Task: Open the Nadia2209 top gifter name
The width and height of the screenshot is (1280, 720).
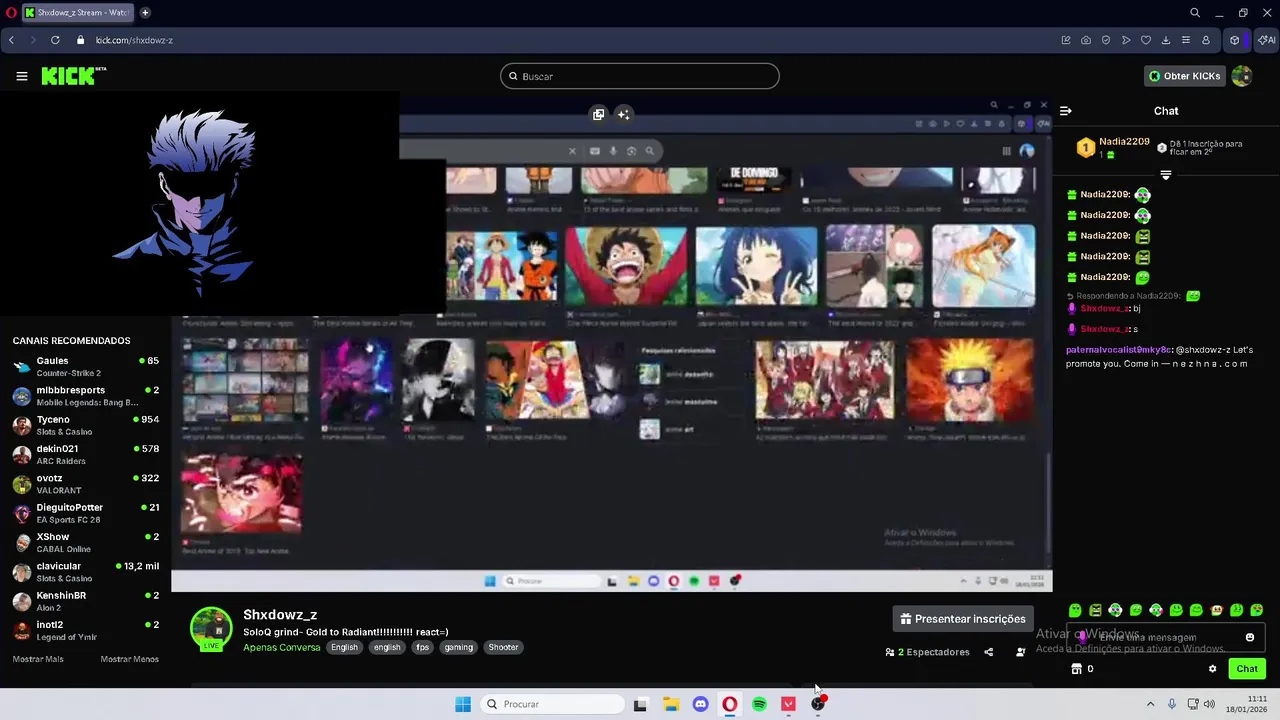Action: pos(1124,142)
